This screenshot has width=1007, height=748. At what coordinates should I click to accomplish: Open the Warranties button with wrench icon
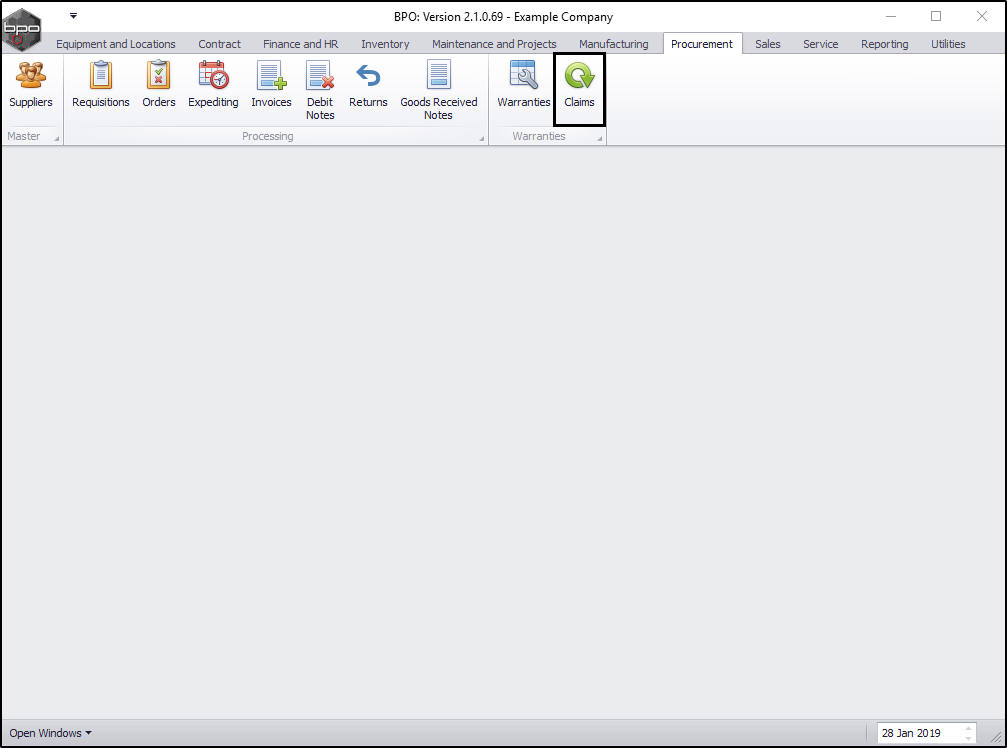pos(523,85)
